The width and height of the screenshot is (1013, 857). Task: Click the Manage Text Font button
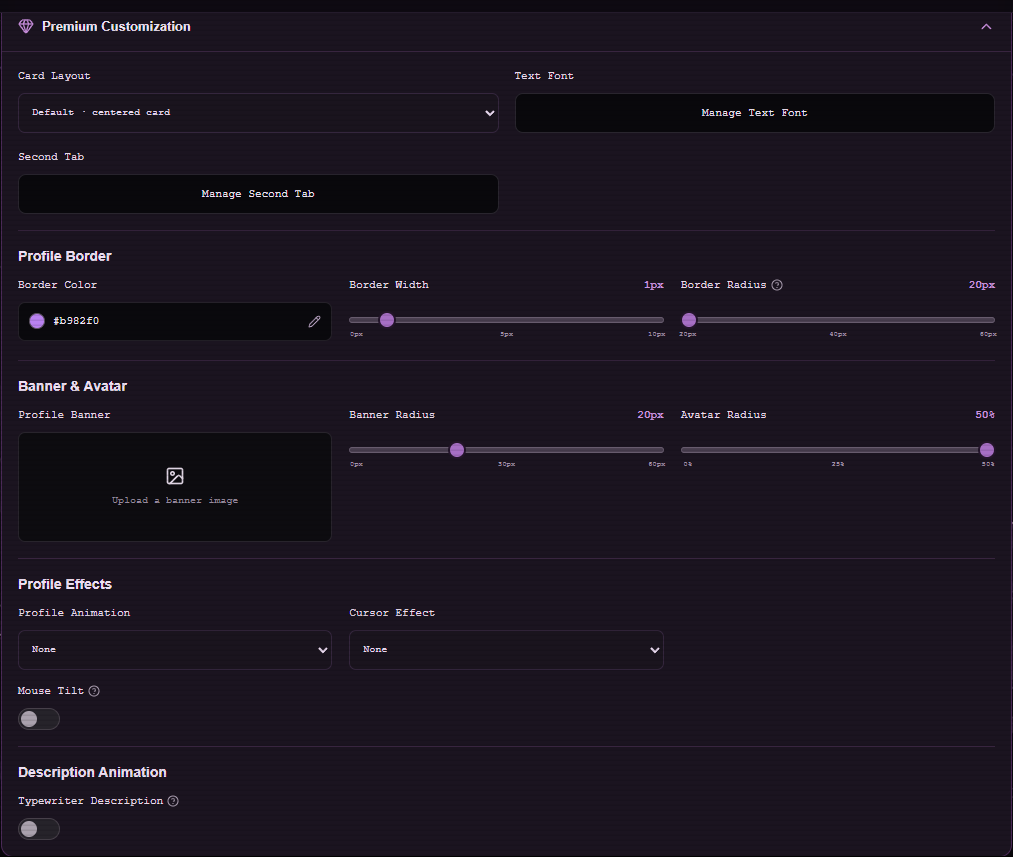(755, 113)
